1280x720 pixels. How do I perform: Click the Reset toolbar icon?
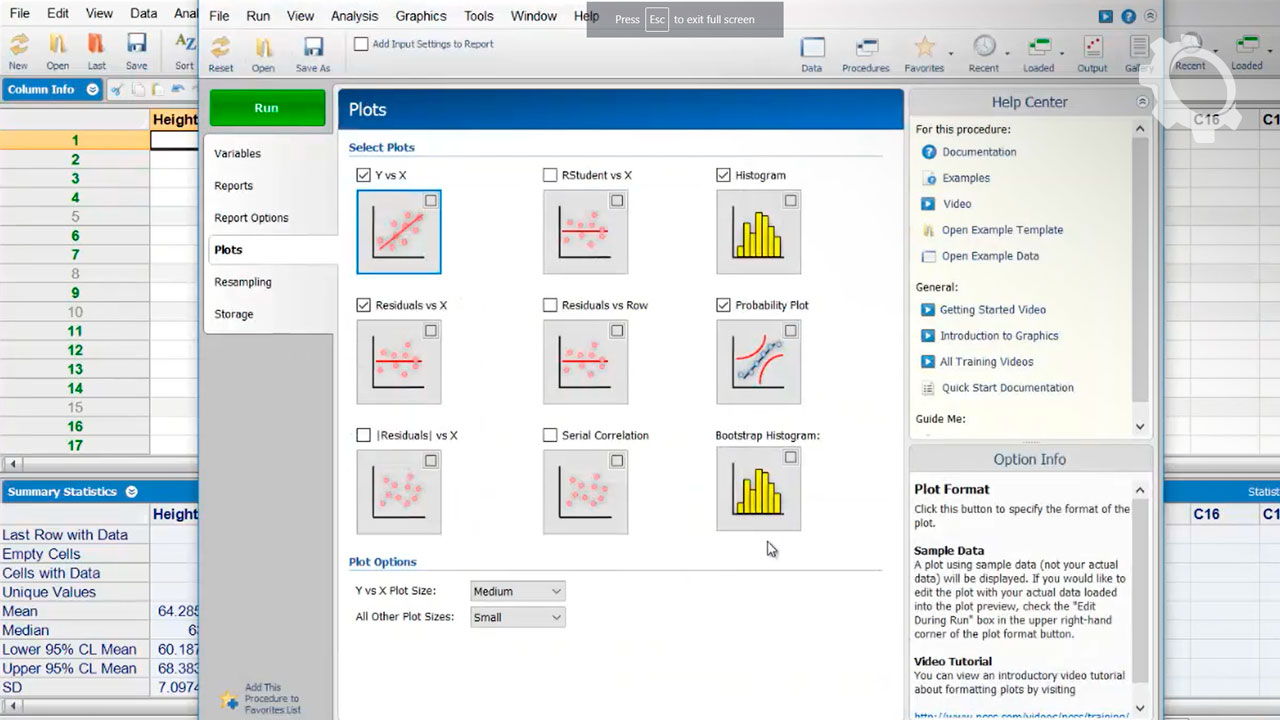coord(220,48)
